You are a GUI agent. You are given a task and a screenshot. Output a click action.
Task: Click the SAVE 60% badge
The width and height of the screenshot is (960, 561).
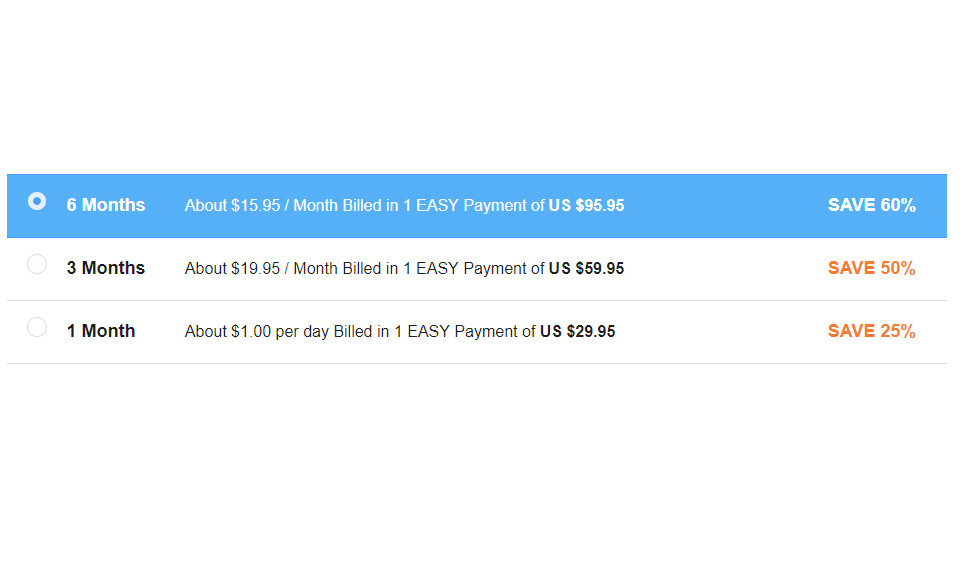point(871,205)
